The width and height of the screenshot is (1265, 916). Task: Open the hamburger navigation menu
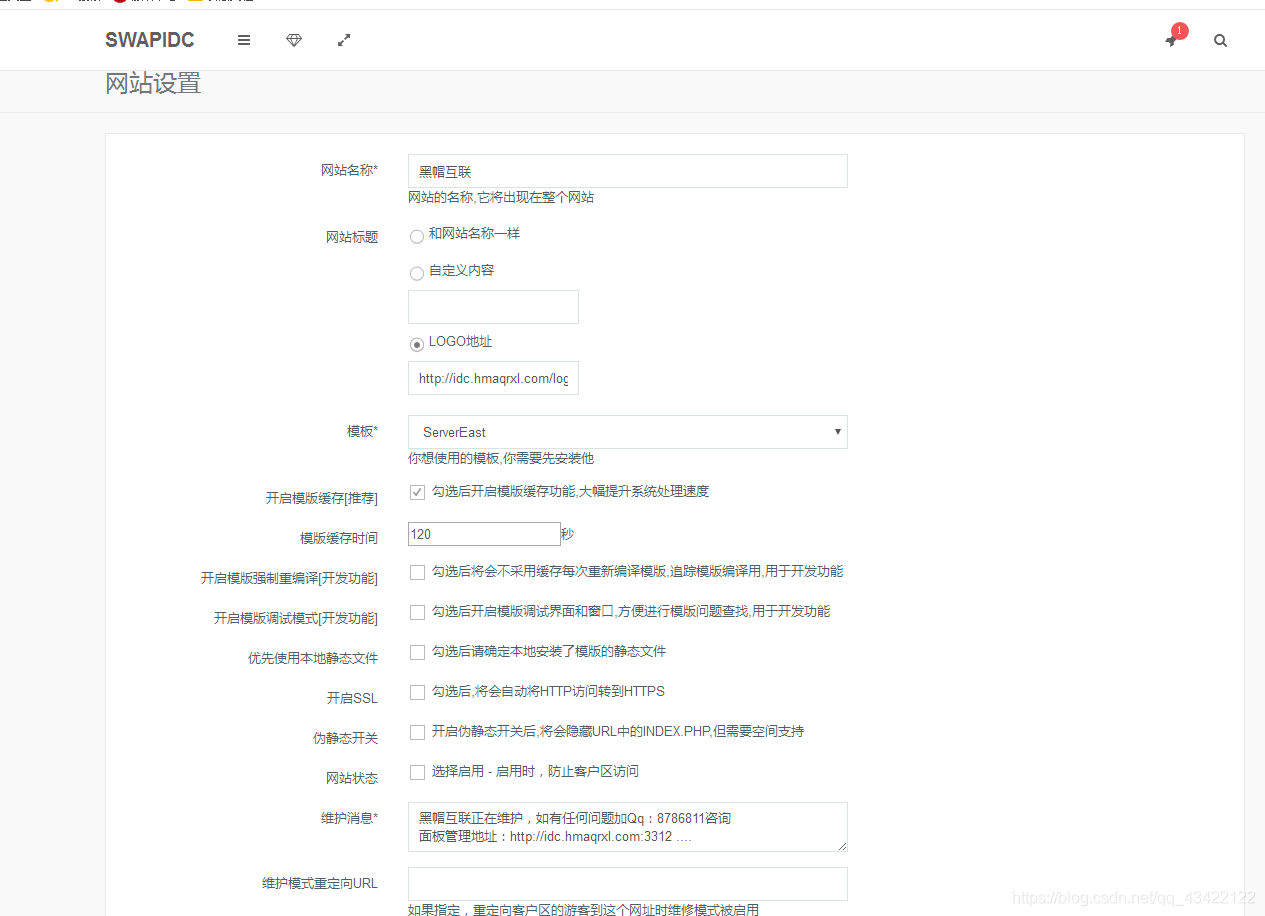(x=244, y=40)
